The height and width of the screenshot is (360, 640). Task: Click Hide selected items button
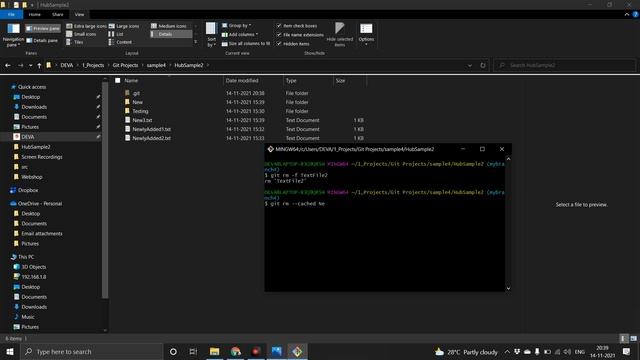[x=340, y=35]
